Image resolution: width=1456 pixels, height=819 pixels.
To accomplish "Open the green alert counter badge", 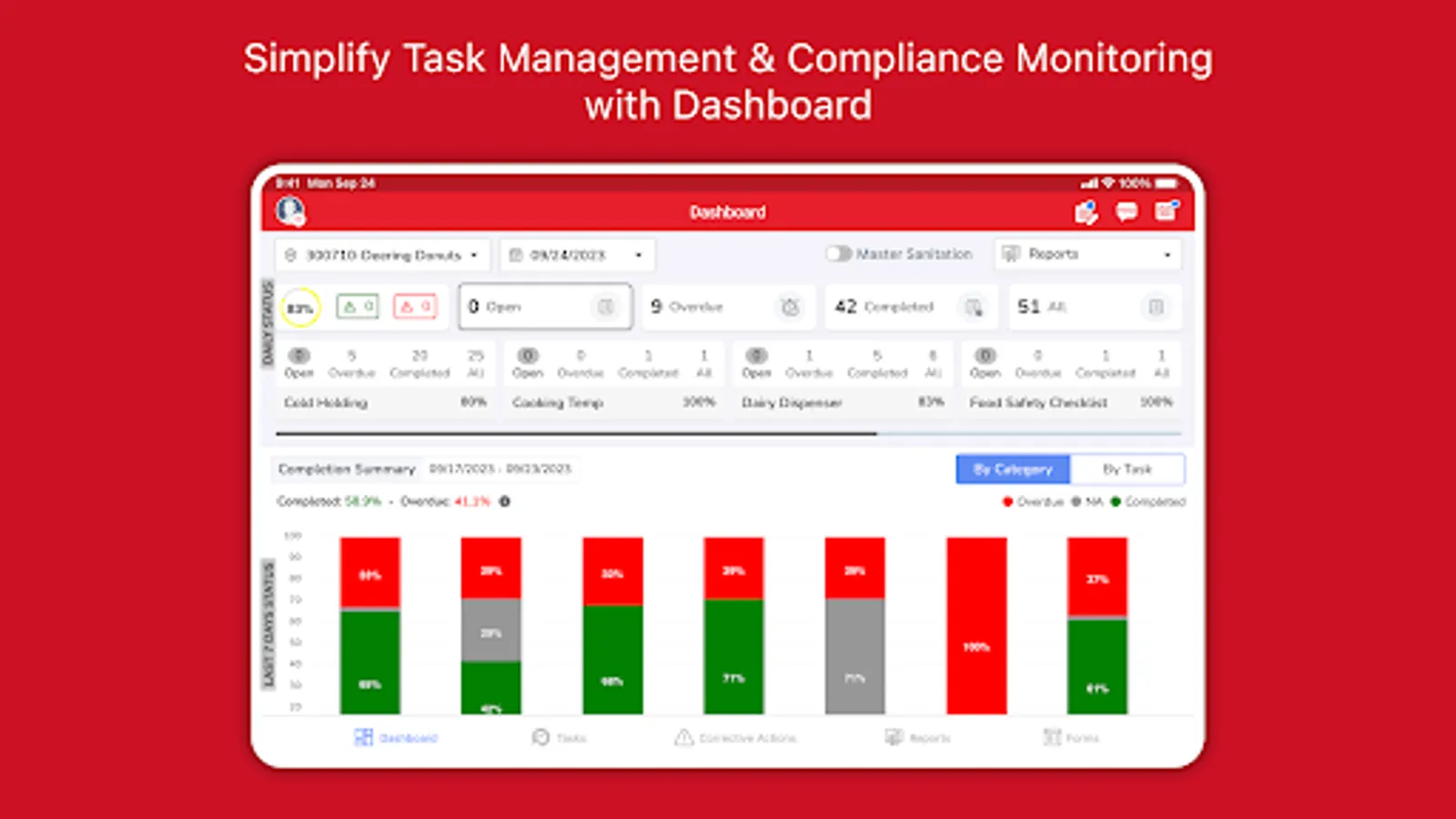I will pos(358,307).
